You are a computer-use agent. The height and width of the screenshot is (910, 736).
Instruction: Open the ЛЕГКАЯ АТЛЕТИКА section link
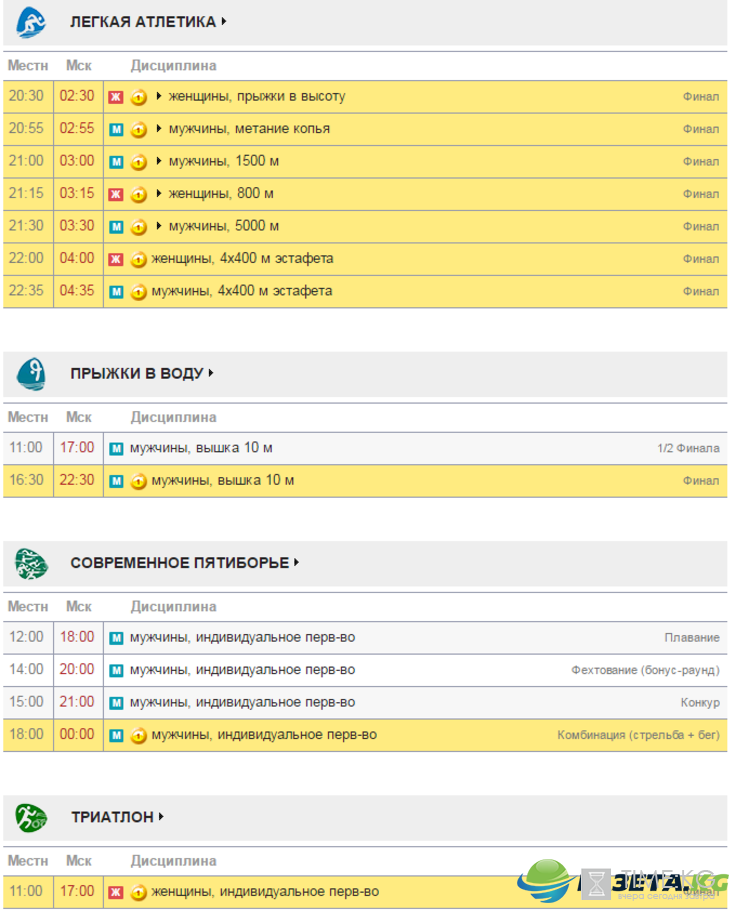pyautogui.click(x=143, y=22)
